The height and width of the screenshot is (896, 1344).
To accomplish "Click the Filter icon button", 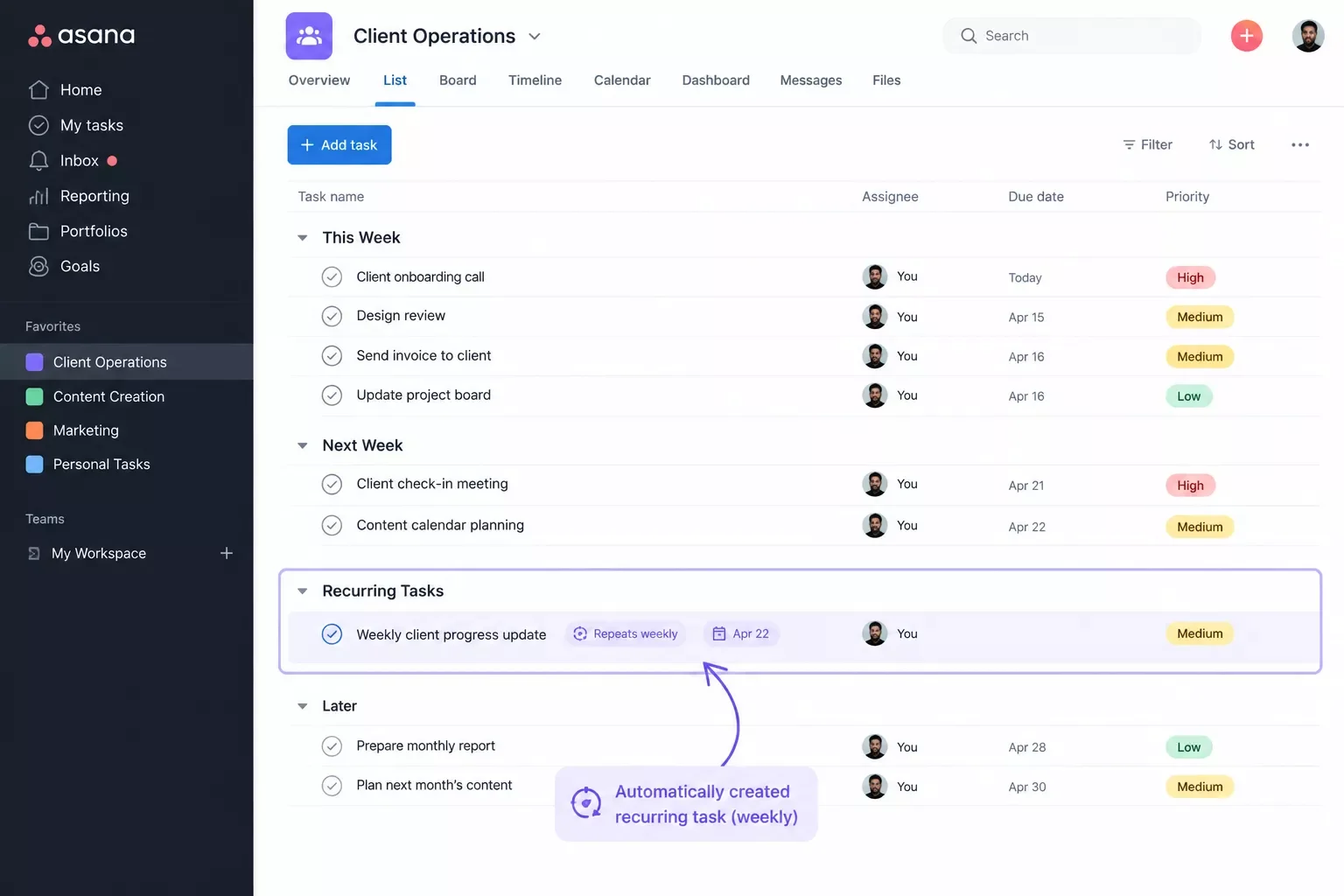I will 1147,145.
